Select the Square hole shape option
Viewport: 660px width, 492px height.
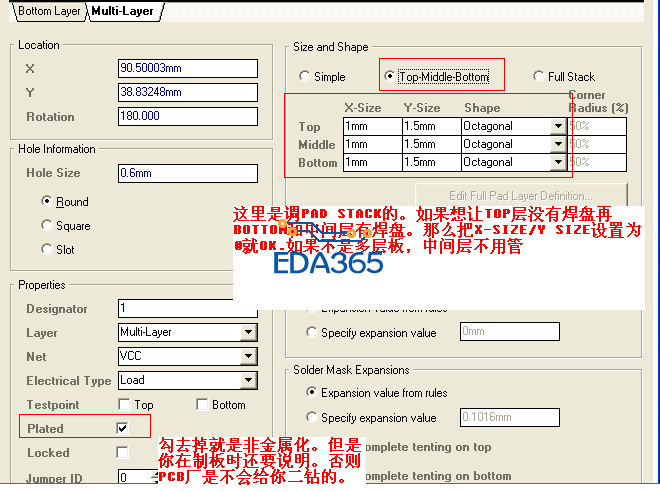click(47, 226)
